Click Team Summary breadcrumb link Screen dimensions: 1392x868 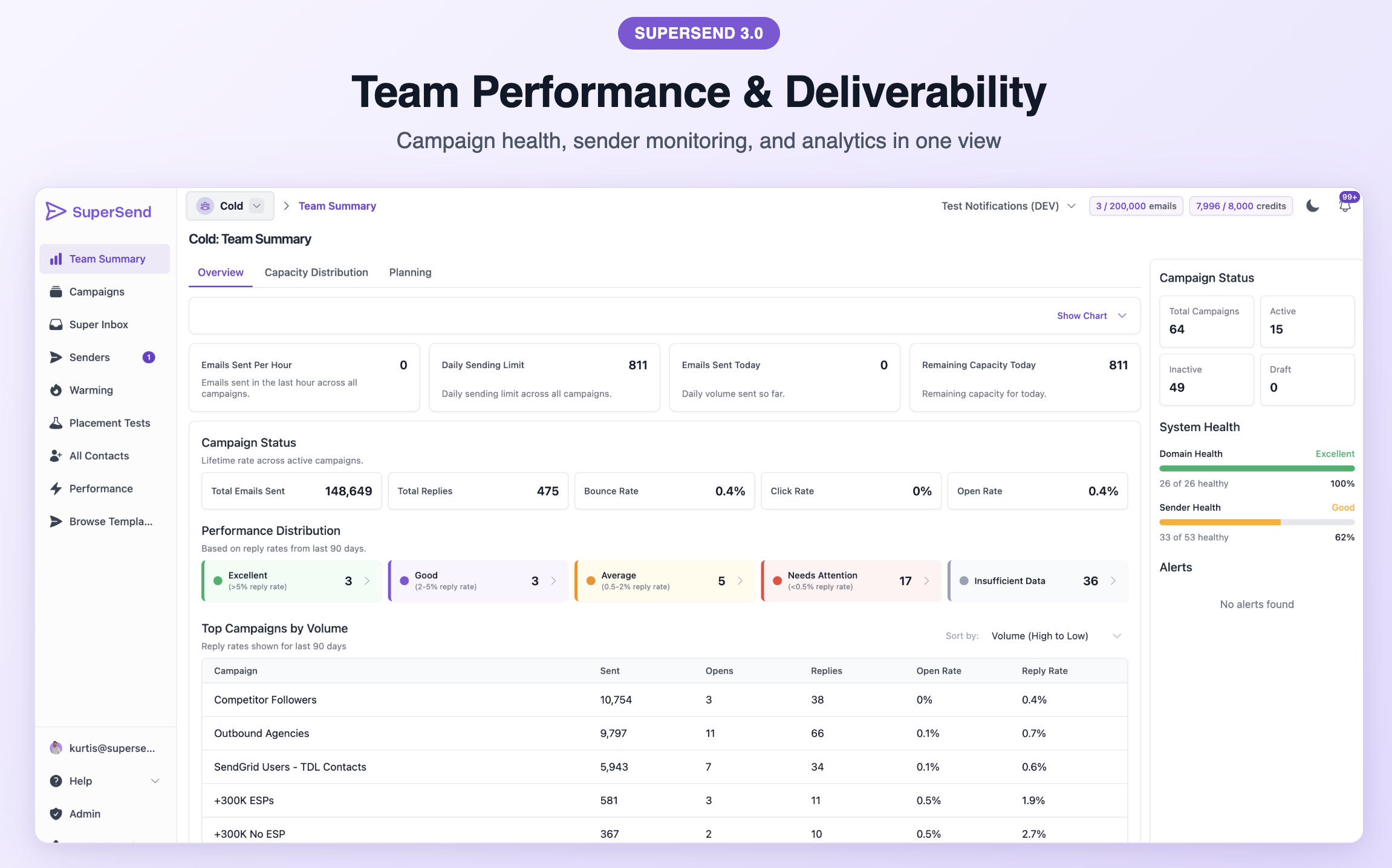pyautogui.click(x=337, y=206)
